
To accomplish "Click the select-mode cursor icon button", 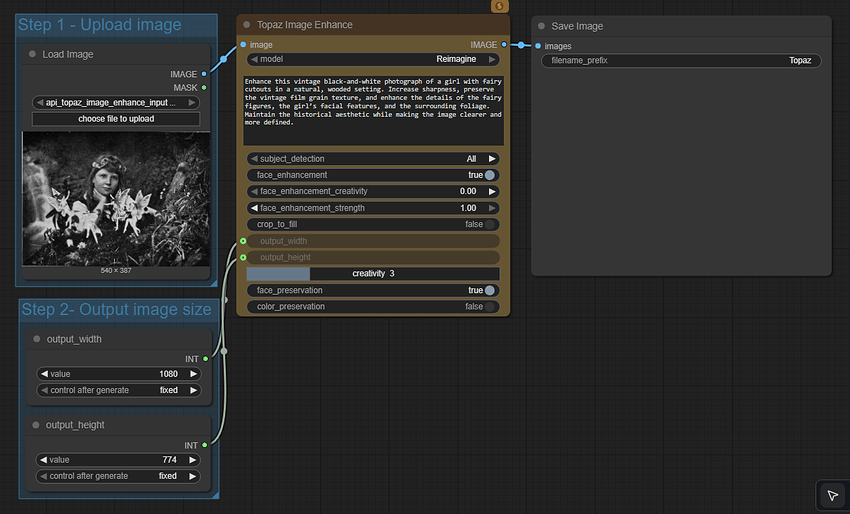I will click(832, 495).
